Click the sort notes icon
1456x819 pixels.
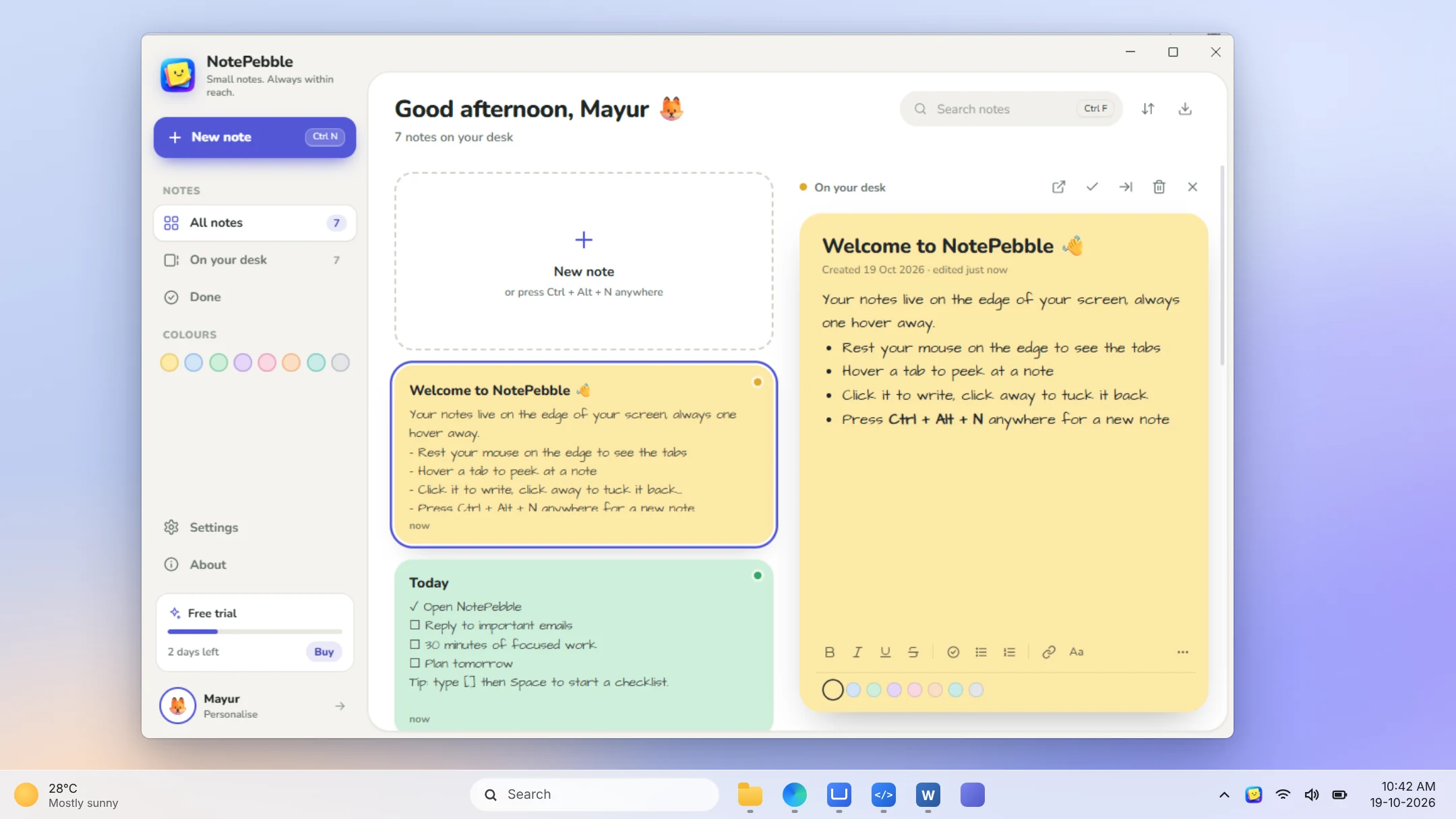[x=1148, y=109]
